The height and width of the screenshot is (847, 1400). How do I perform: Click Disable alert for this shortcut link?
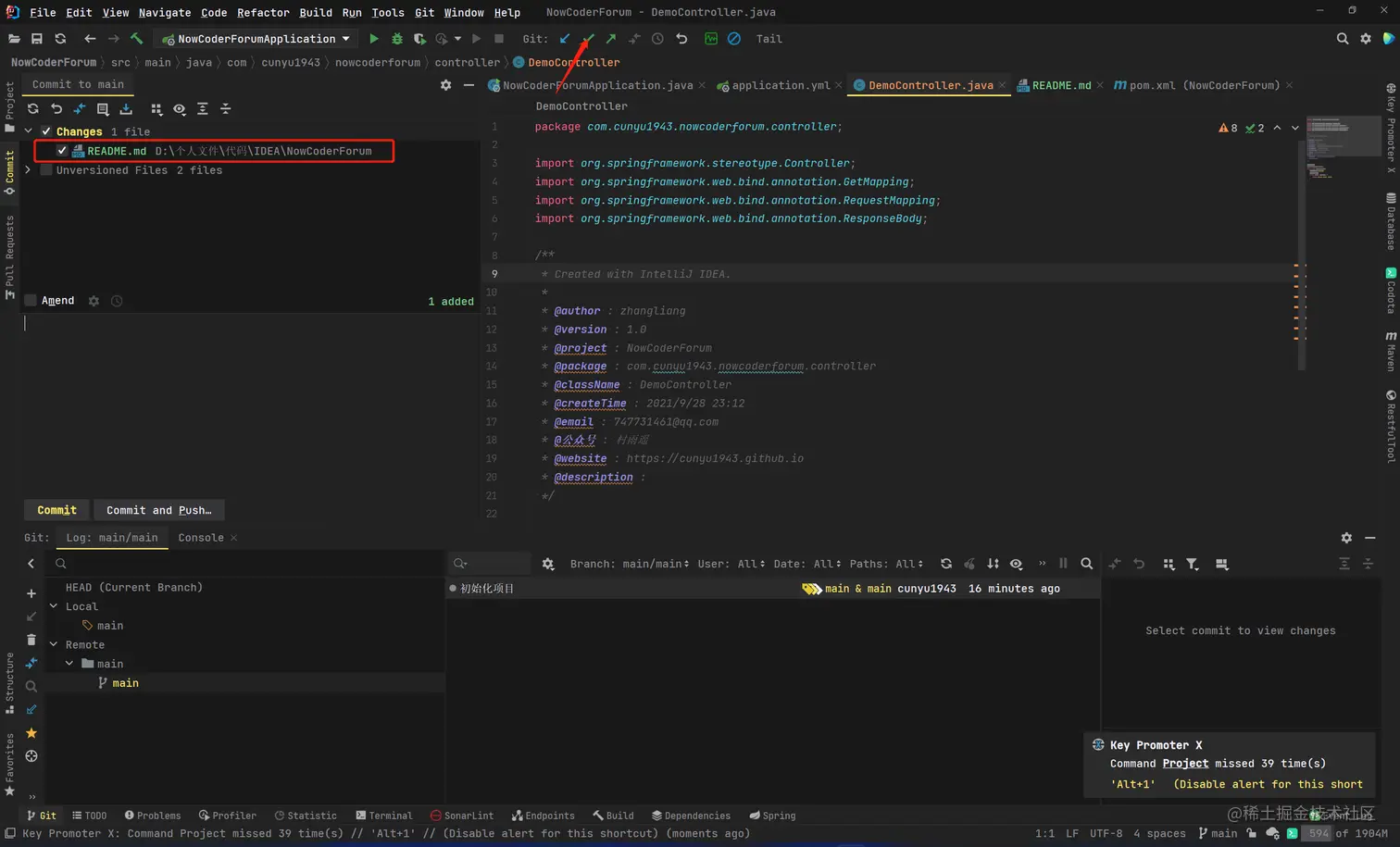click(1268, 784)
